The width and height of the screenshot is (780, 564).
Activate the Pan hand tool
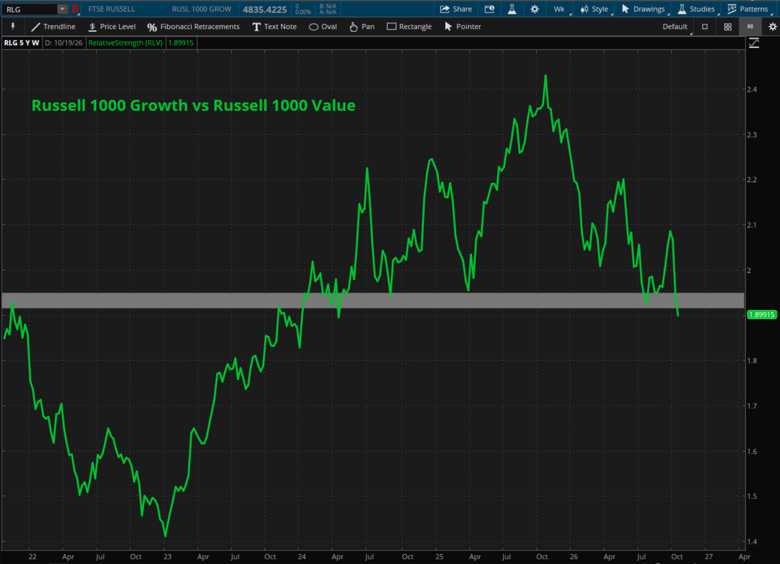362,26
